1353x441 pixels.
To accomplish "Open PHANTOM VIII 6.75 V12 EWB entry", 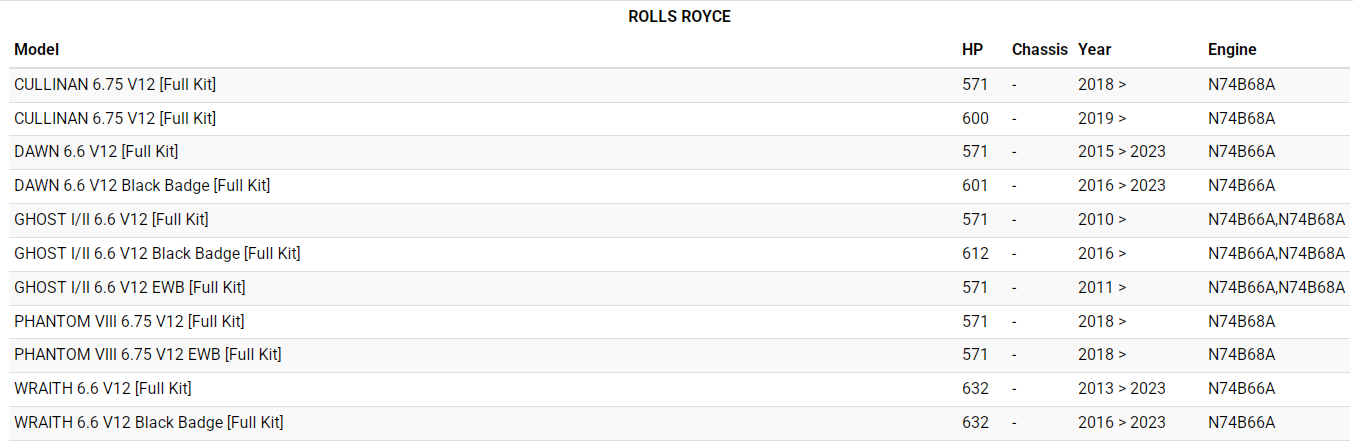I will pyautogui.click(x=148, y=355).
